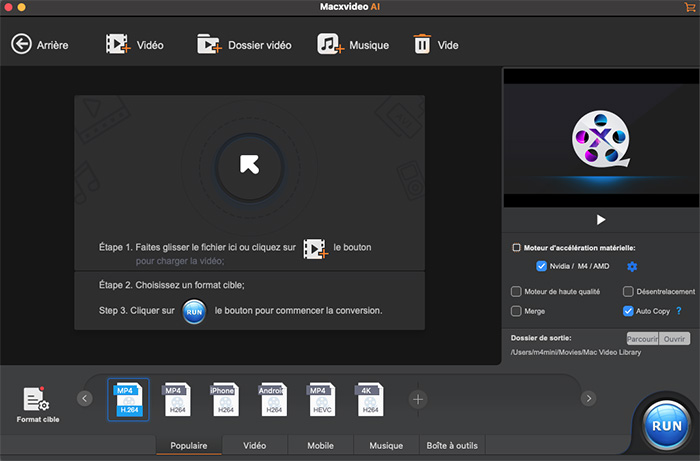Play the preview video
The height and width of the screenshot is (461, 700).
(601, 220)
